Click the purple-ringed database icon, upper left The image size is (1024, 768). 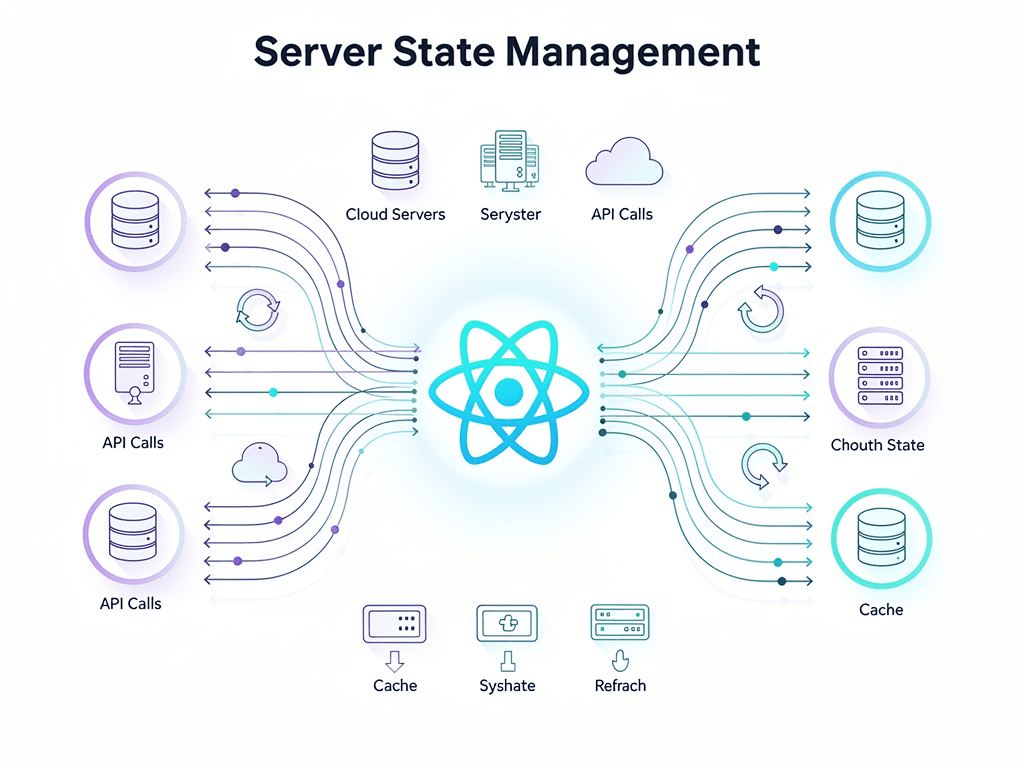coord(135,220)
